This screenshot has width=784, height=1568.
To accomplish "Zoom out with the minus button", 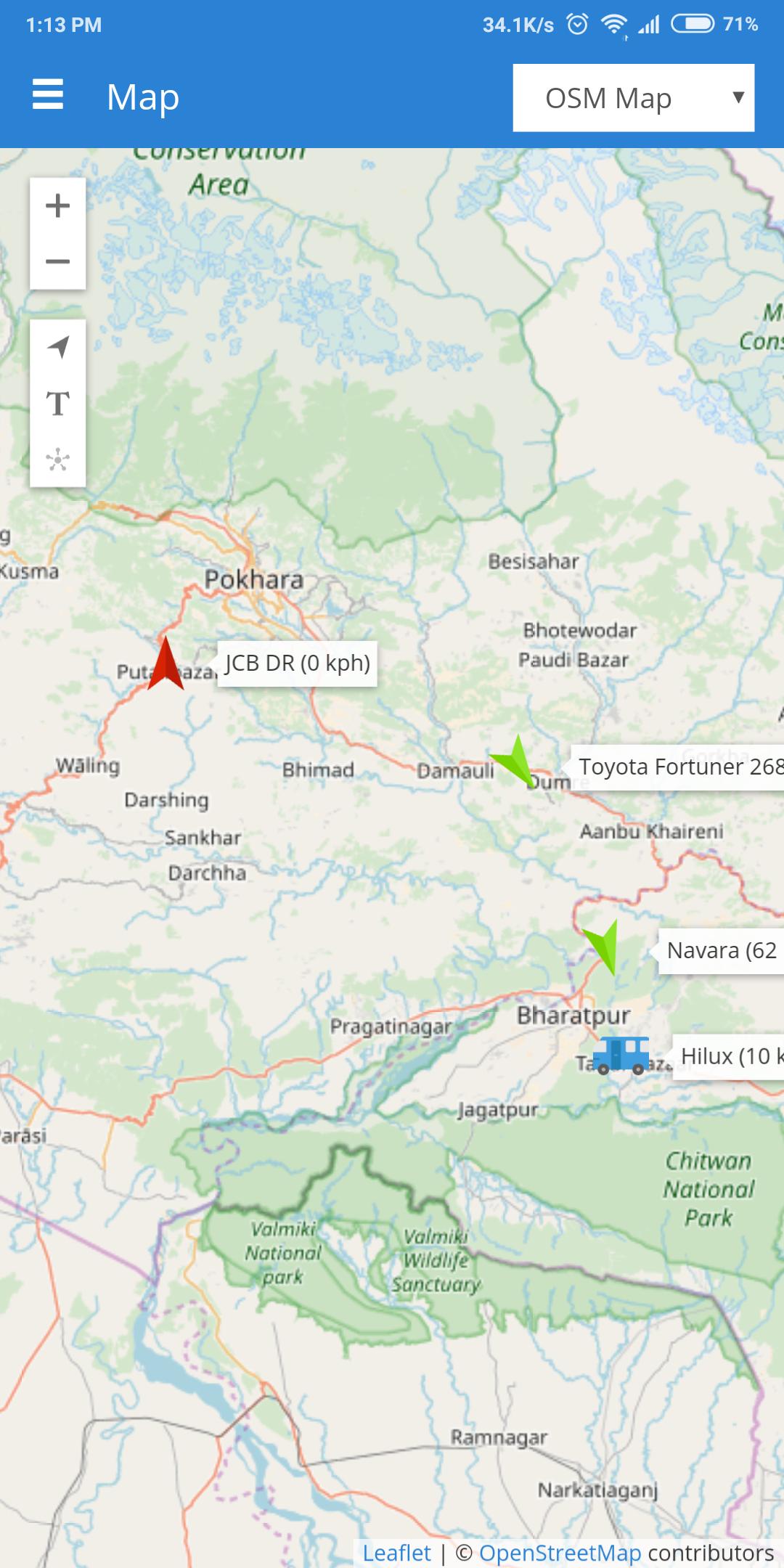I will [x=57, y=261].
